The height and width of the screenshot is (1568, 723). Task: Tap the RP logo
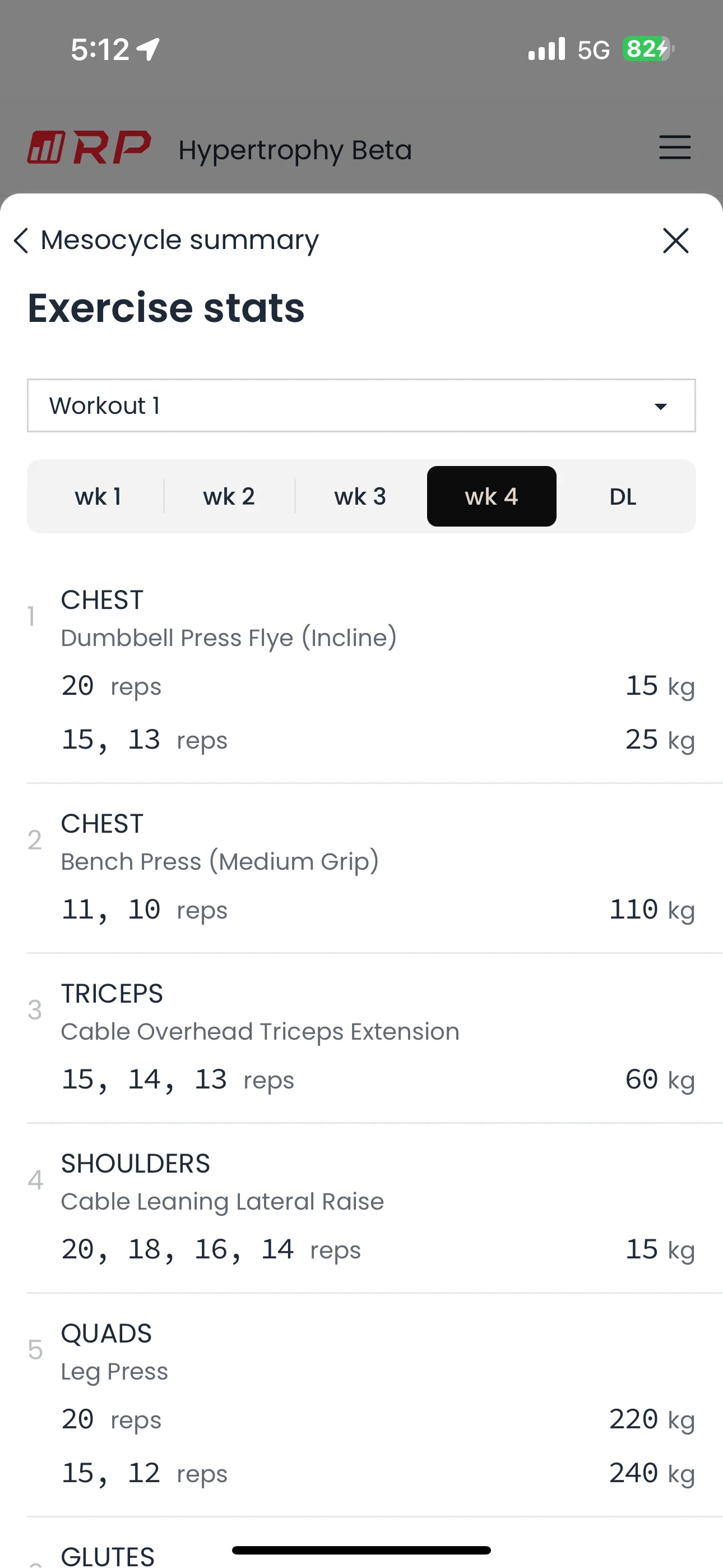coord(89,148)
